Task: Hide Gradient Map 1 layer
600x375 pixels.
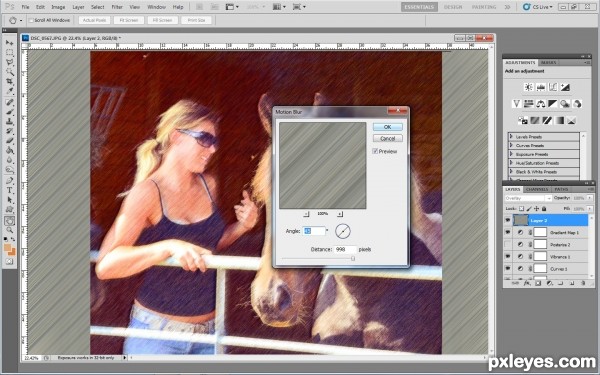Action: pyautogui.click(x=507, y=232)
